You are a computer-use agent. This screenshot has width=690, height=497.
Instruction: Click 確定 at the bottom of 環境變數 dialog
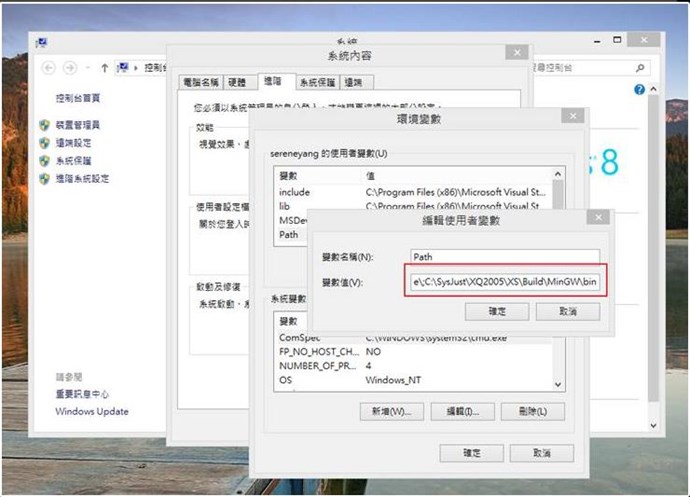472,453
